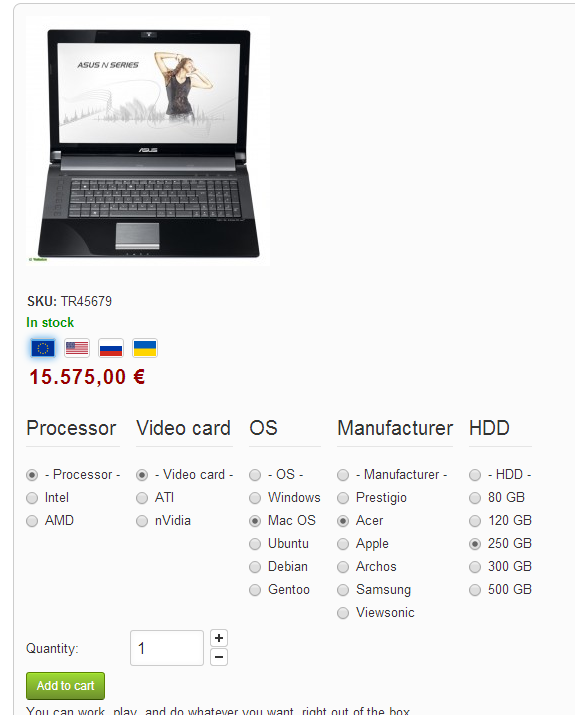Choose the 500 GB HDD option
575x715 pixels.
(x=475, y=590)
